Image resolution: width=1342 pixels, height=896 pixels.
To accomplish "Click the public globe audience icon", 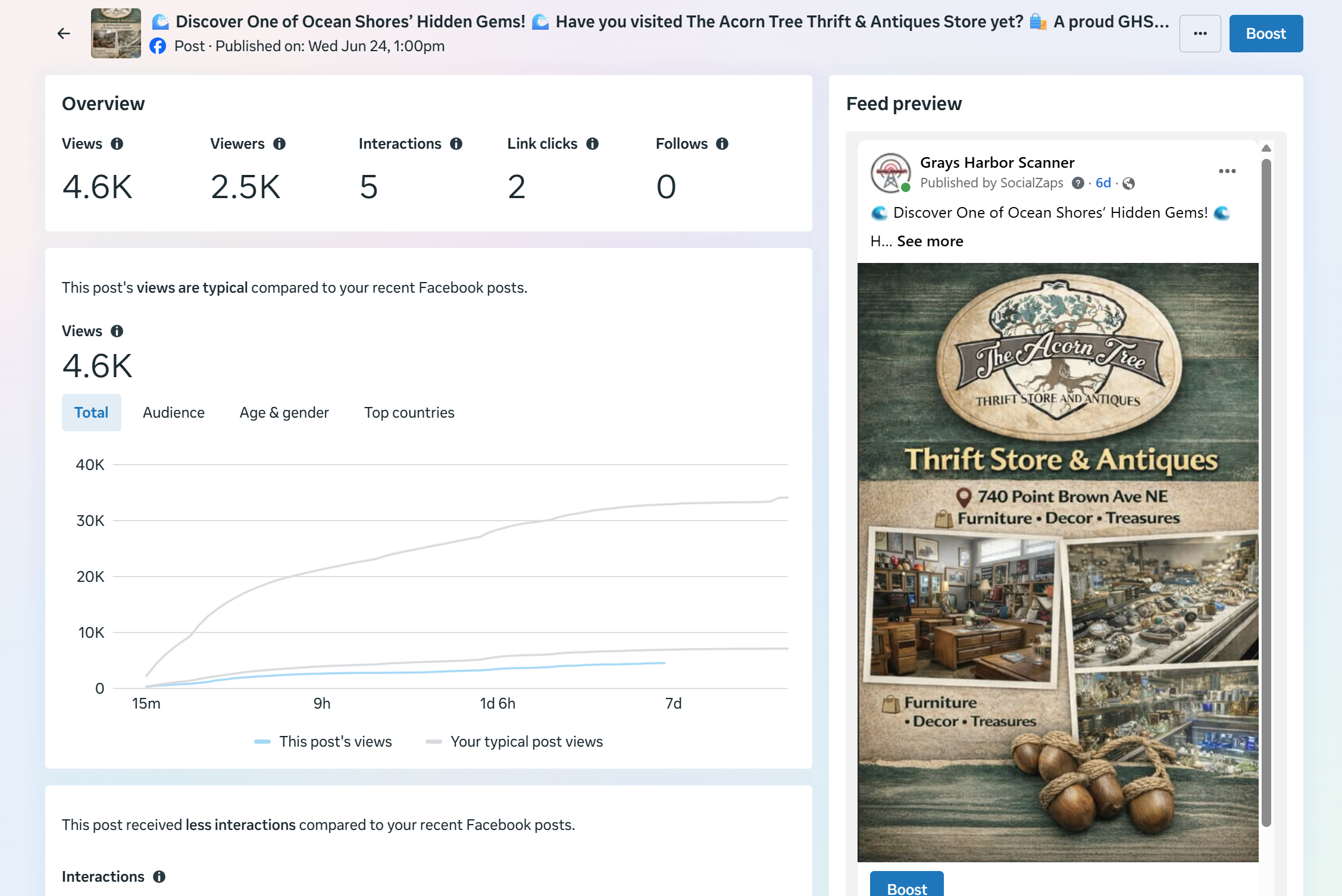I will pos(1128,183).
